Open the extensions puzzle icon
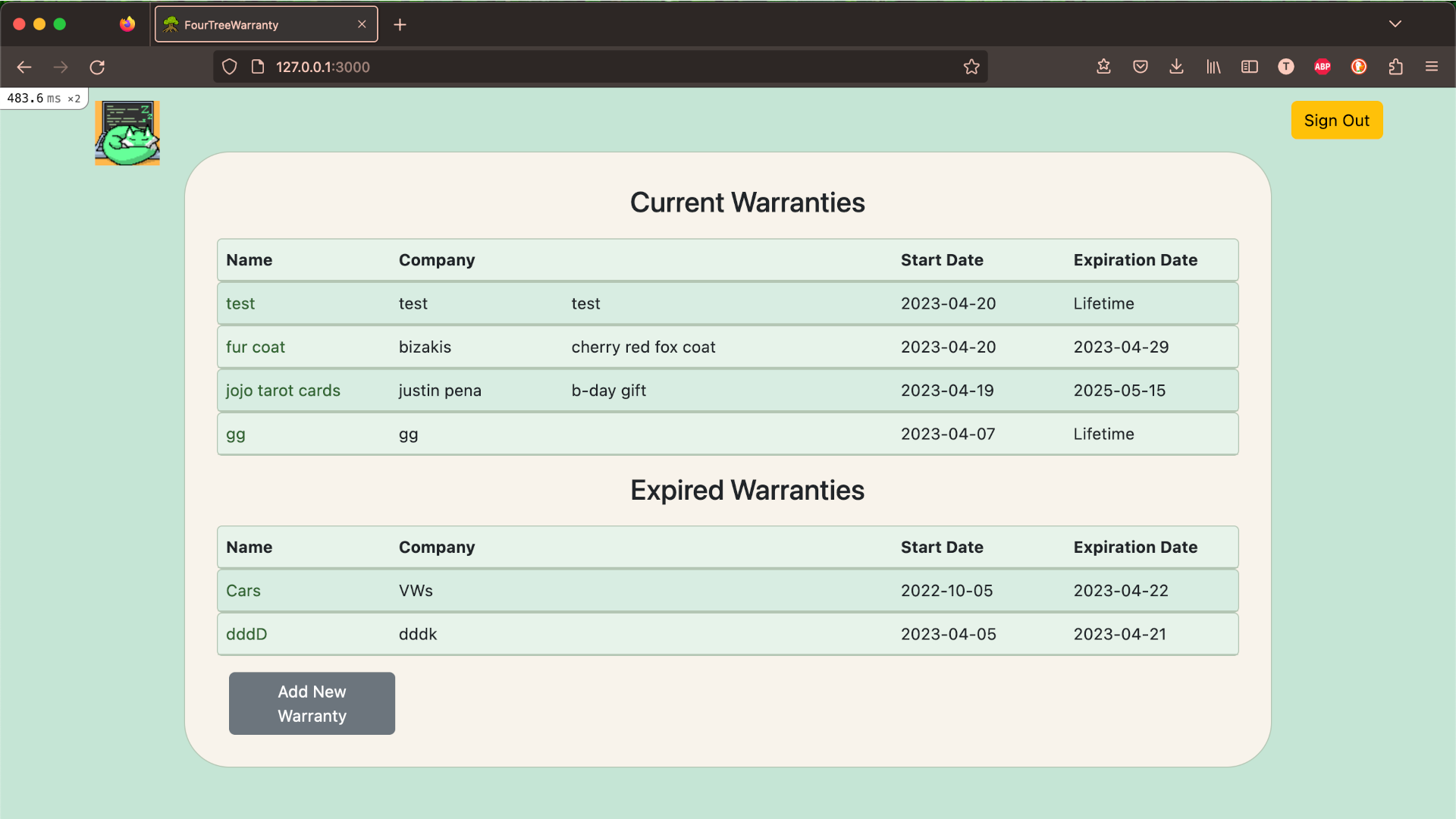This screenshot has width=1456, height=819. click(x=1395, y=67)
